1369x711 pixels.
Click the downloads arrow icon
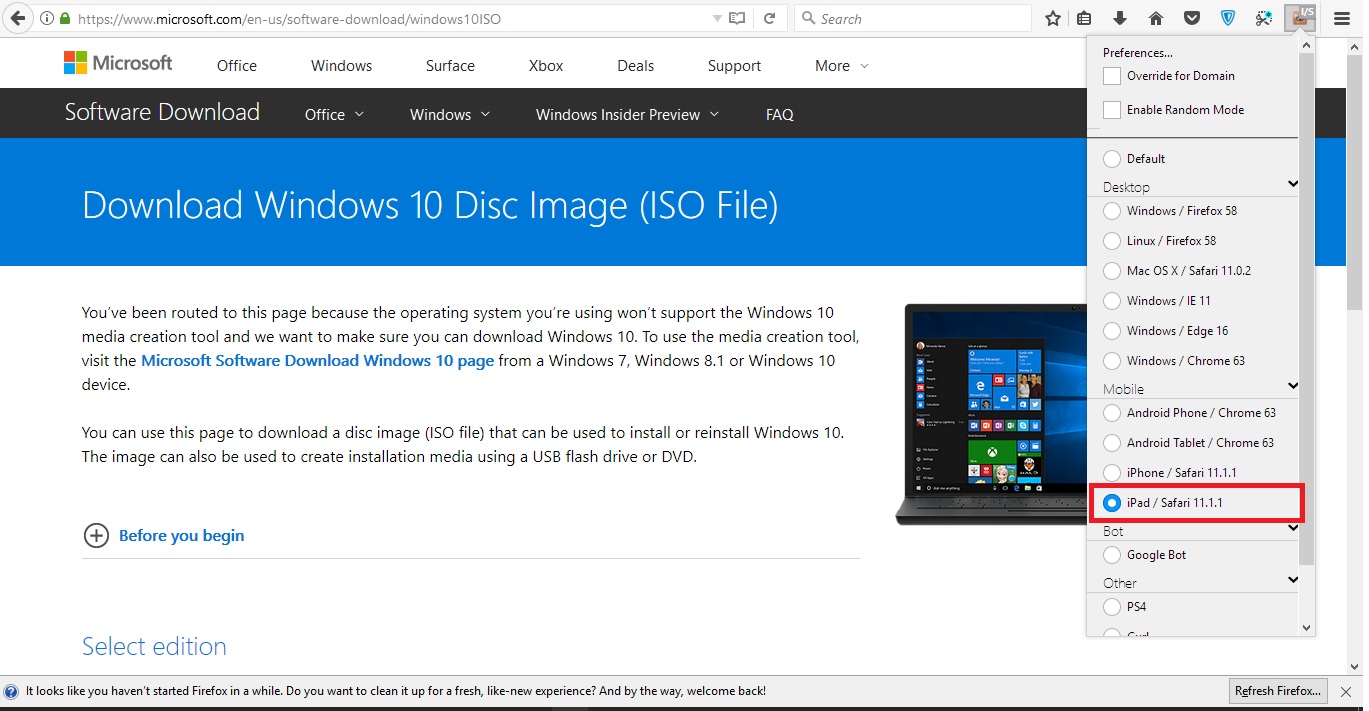(1120, 17)
